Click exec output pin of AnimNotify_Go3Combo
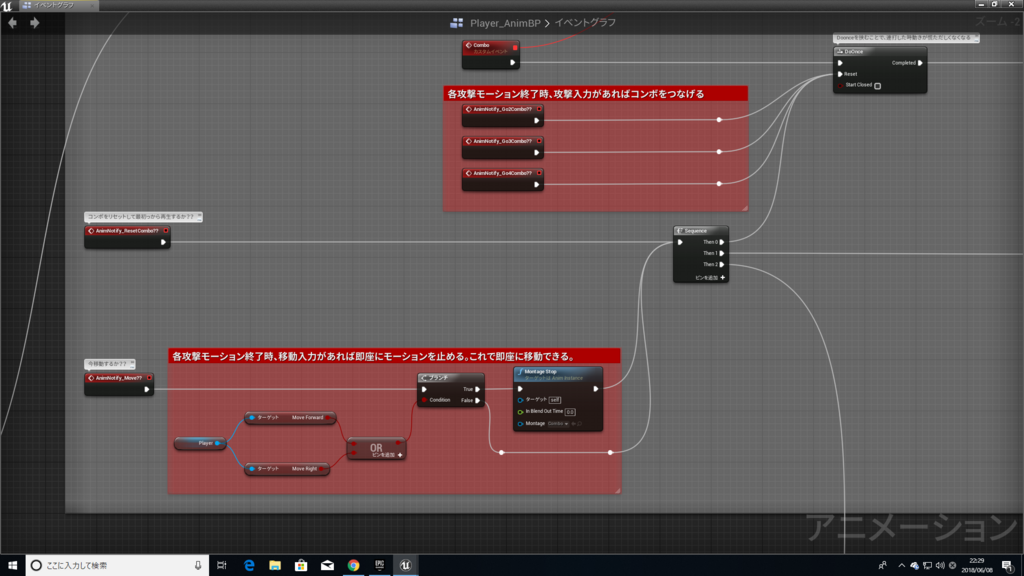 (x=536, y=152)
